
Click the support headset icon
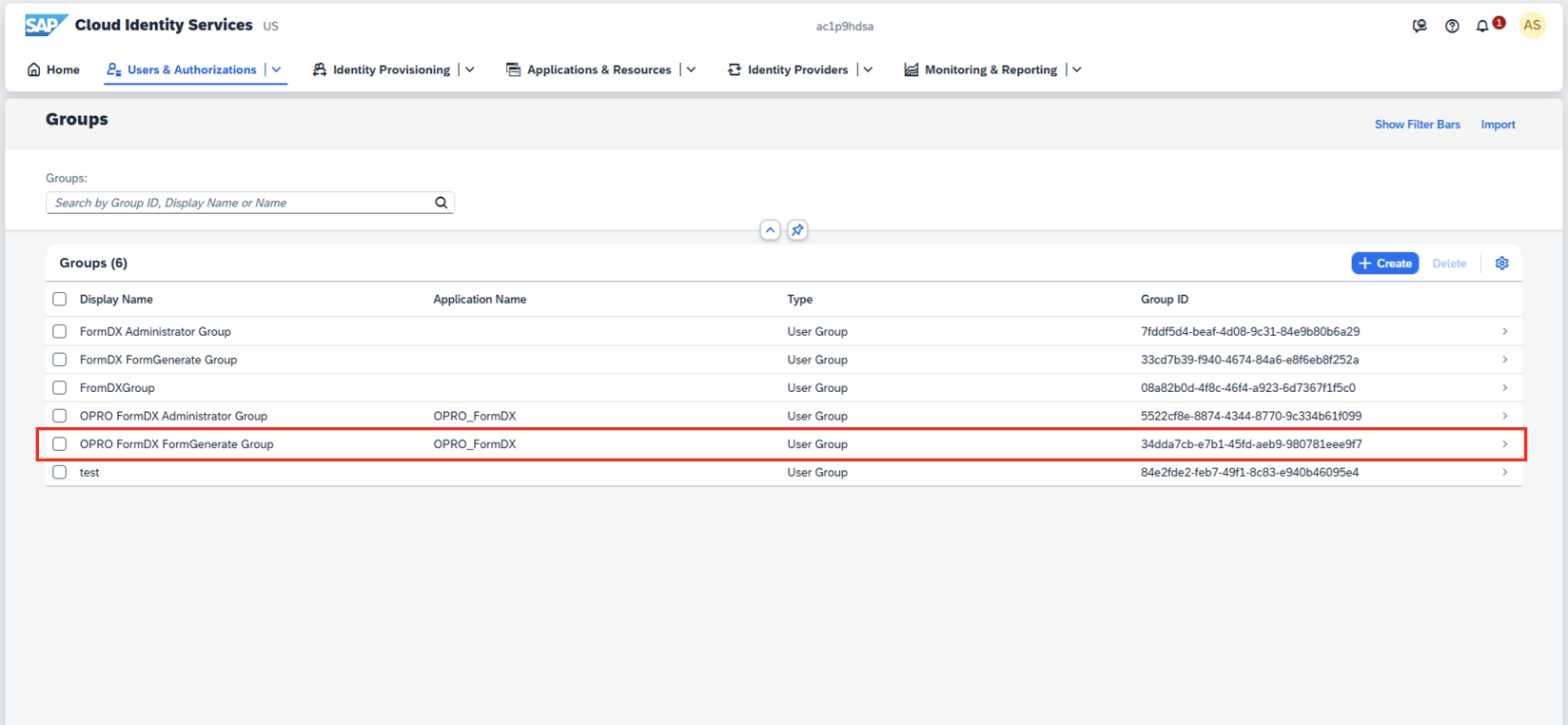point(1419,27)
